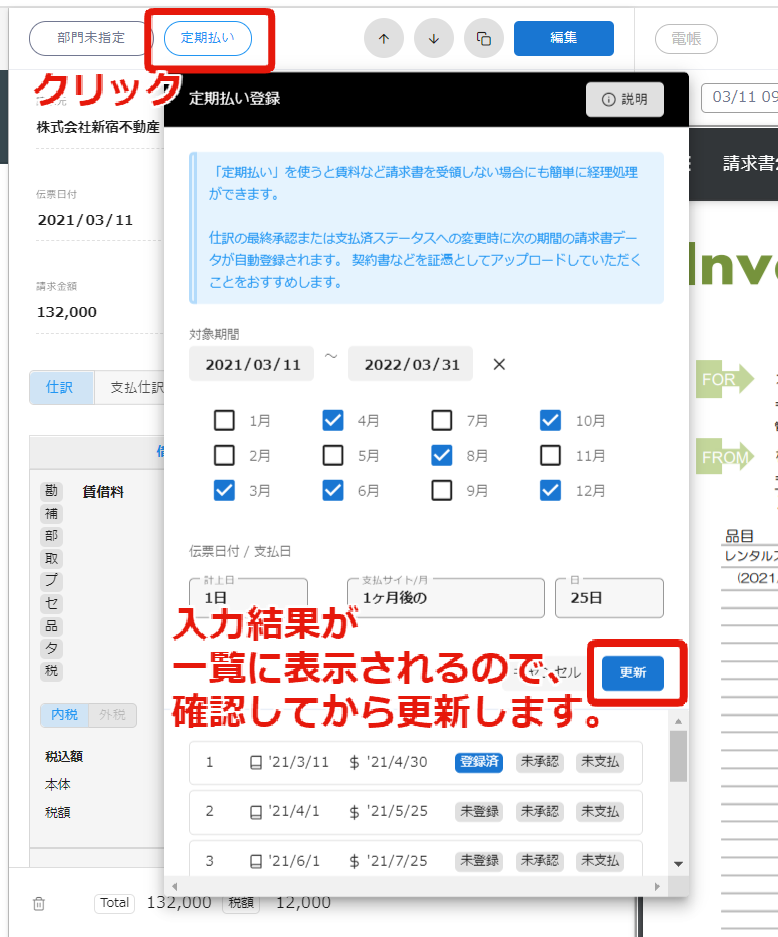The height and width of the screenshot is (937, 778).
Task: Check the 9月 checkbox
Action: pyautogui.click(x=442, y=491)
